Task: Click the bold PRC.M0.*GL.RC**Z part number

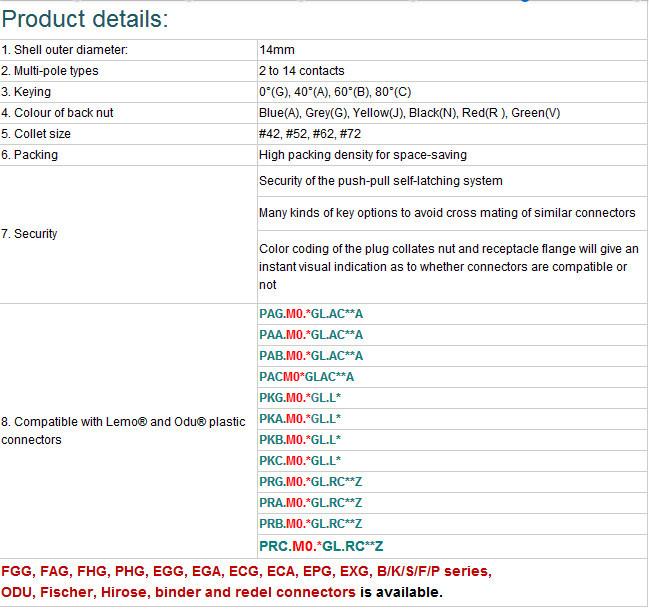Action: pyautogui.click(x=321, y=546)
